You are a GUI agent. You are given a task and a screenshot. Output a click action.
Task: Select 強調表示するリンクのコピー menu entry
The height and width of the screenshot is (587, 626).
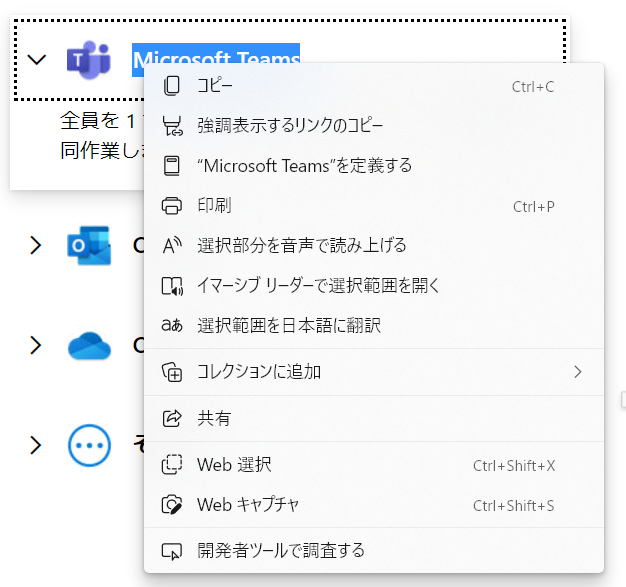tap(374, 126)
